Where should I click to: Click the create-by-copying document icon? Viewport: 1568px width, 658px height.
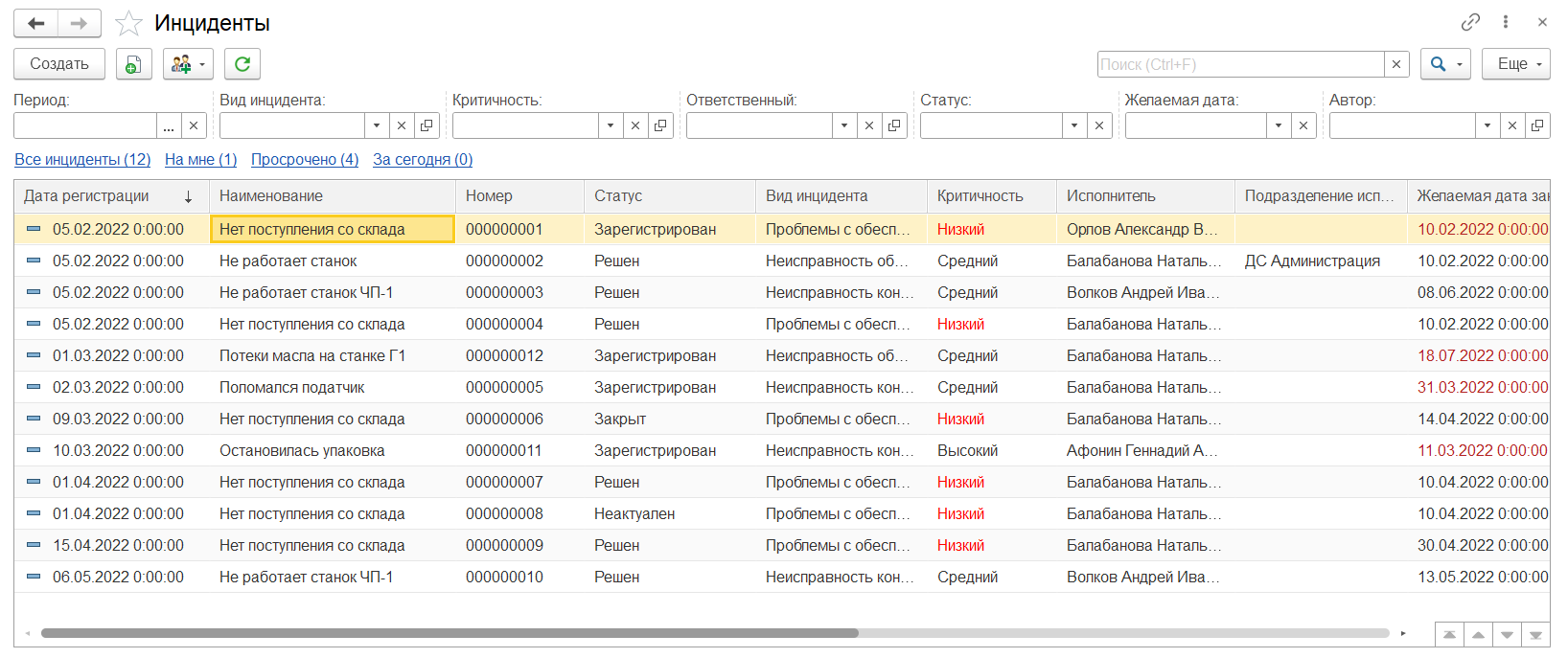click(133, 64)
